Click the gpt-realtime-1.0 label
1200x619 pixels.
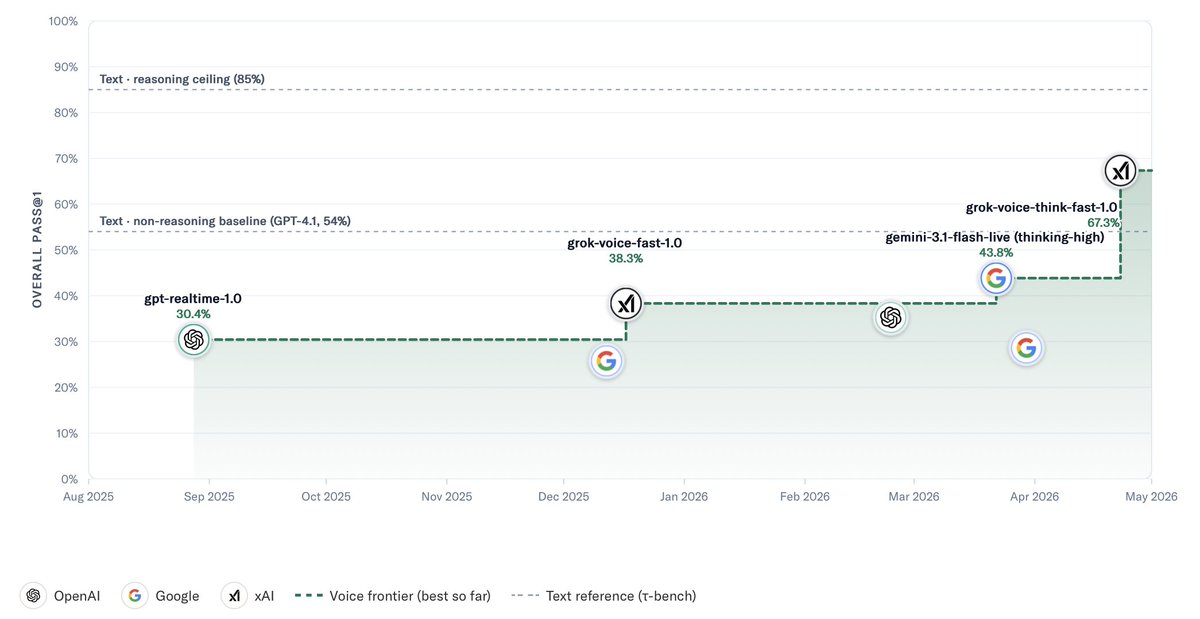194,298
